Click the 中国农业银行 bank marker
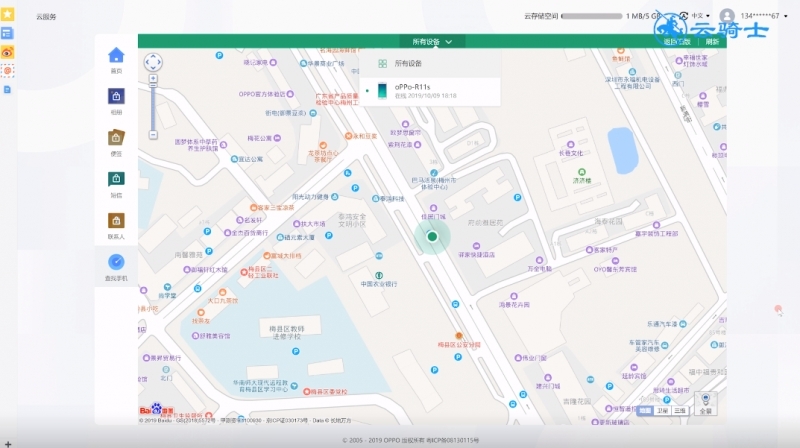The width and height of the screenshot is (800, 448). [379, 276]
